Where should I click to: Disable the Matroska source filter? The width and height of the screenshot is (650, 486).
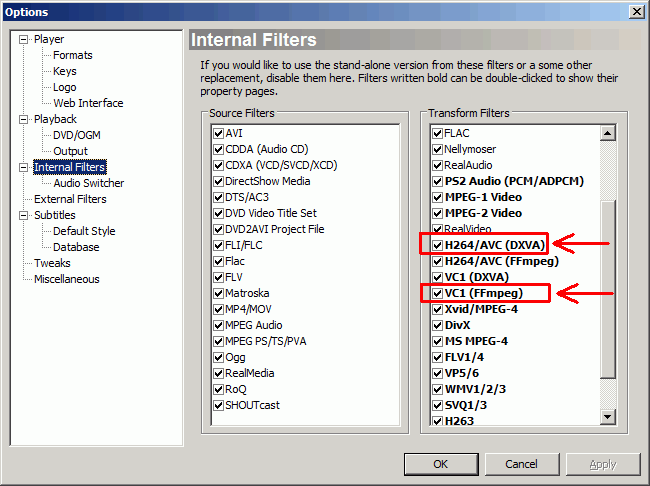pos(218,294)
